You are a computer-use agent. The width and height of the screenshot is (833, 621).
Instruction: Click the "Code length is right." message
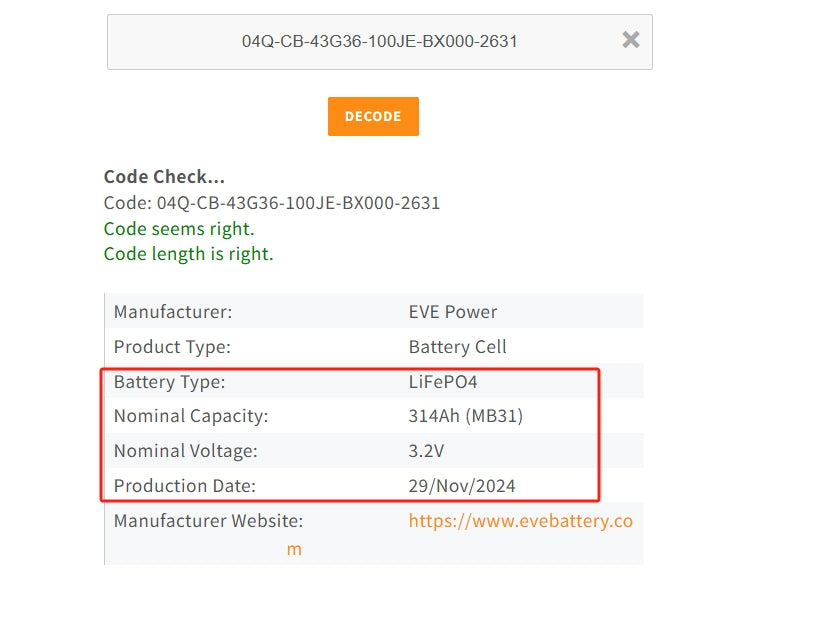tap(188, 254)
